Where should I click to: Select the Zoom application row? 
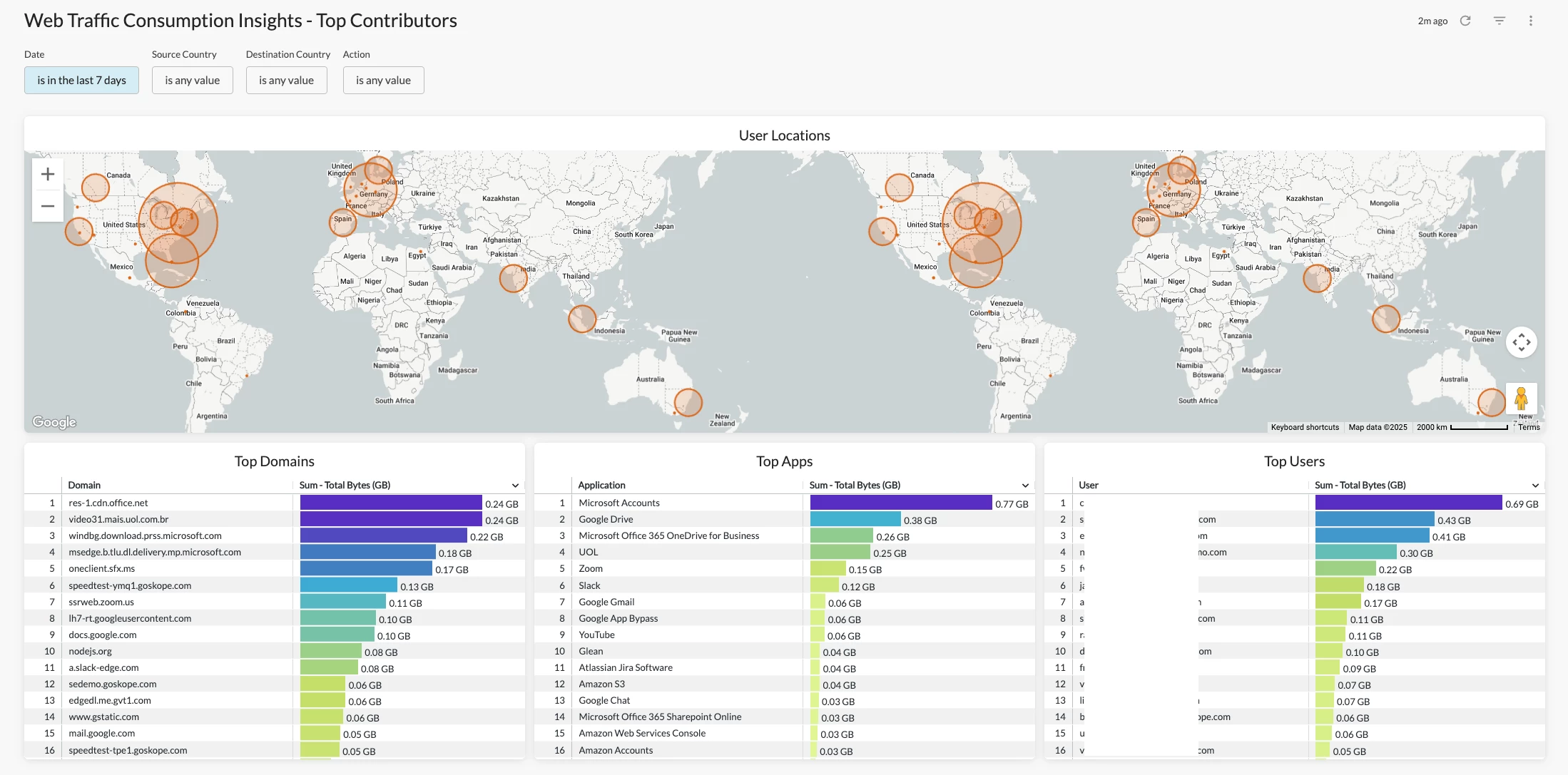pos(785,568)
